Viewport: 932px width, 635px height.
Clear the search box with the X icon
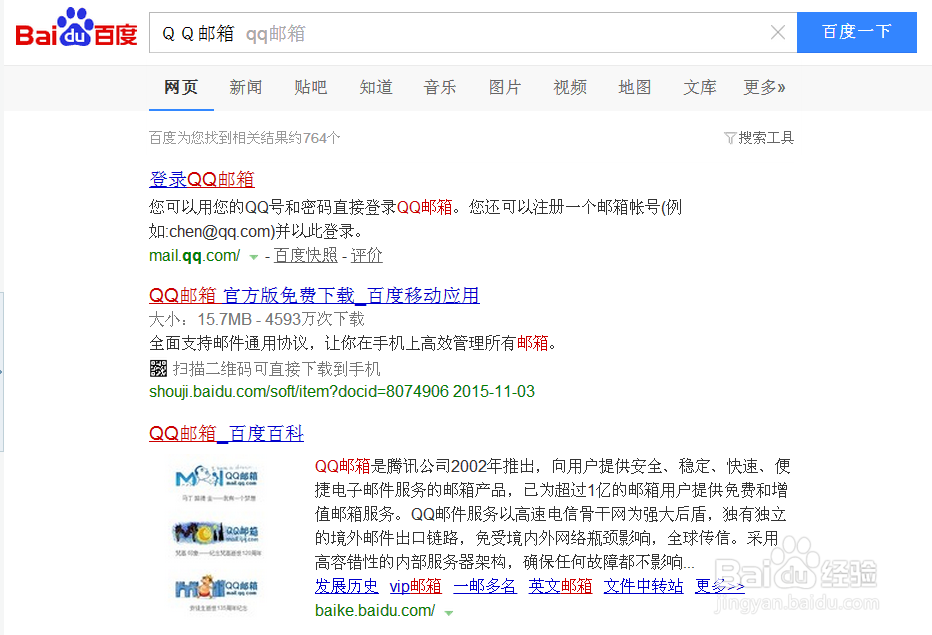tap(777, 33)
